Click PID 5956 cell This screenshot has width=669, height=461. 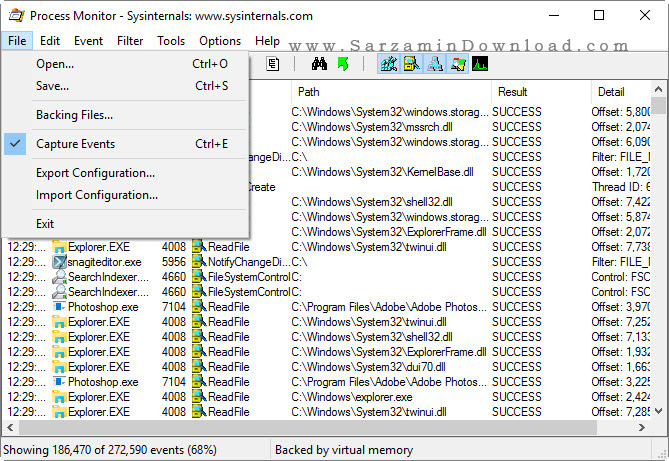(174, 262)
